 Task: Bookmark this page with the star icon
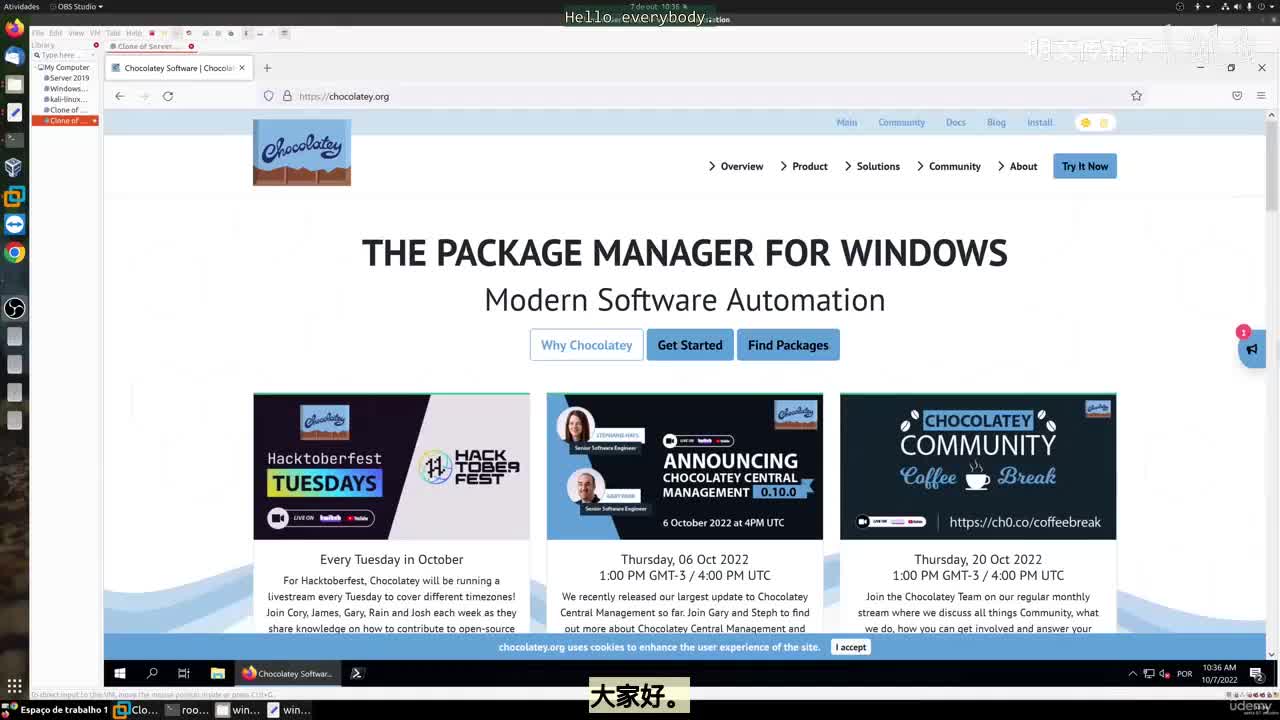pyautogui.click(x=1136, y=96)
